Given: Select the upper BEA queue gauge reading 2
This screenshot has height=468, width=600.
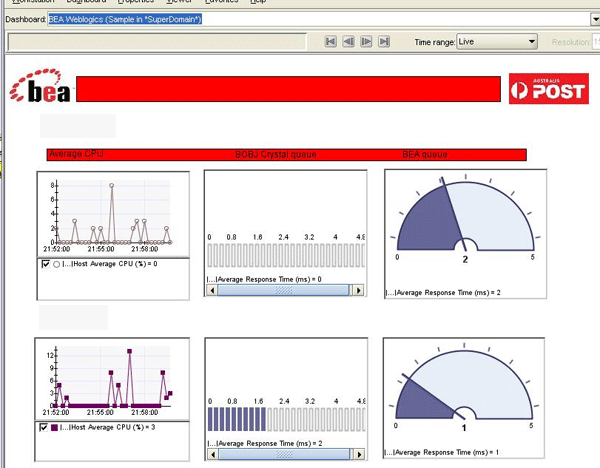Looking at the screenshot, I should (465, 218).
